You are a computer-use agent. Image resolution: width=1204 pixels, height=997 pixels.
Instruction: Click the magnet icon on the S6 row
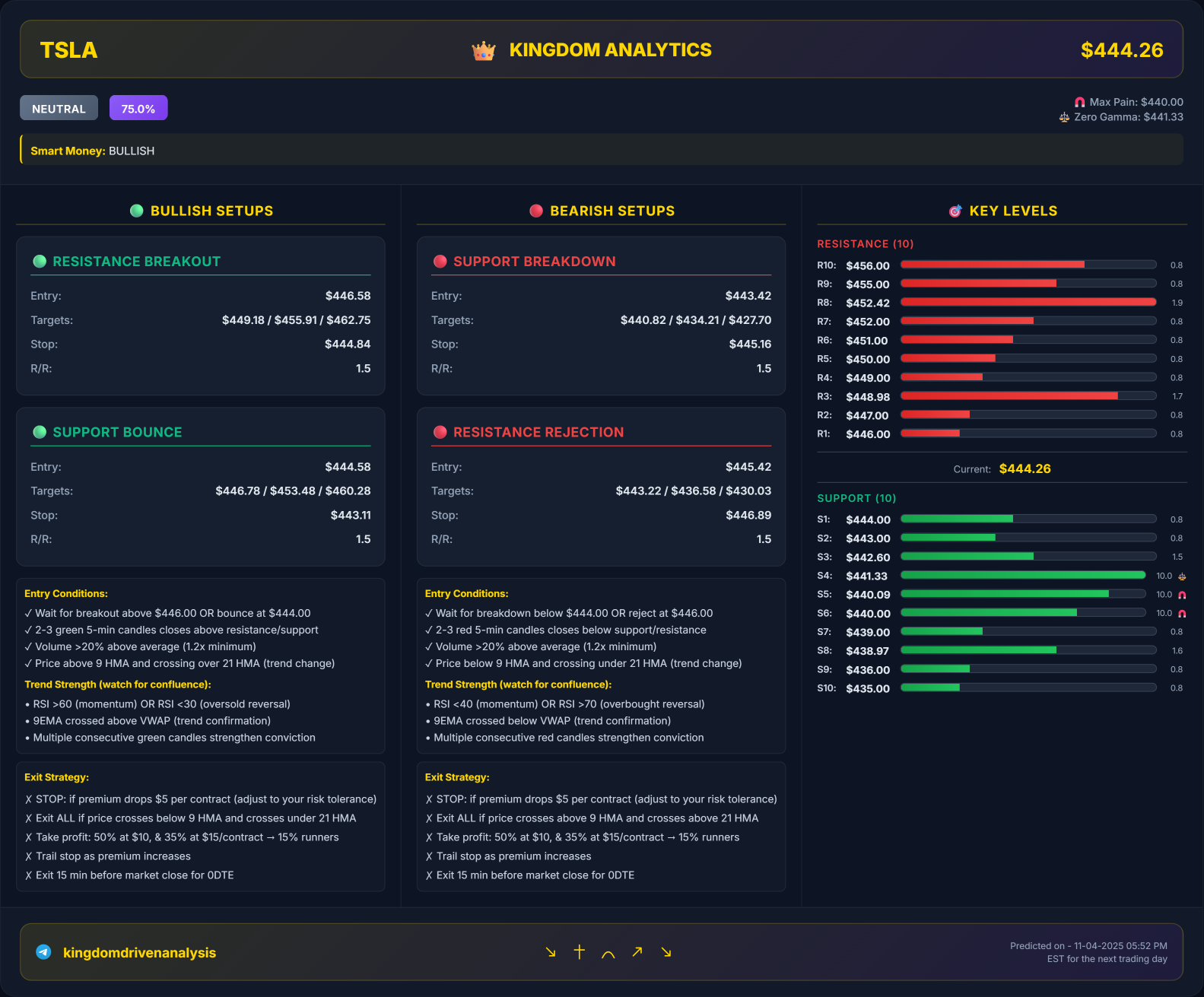pos(1182,614)
